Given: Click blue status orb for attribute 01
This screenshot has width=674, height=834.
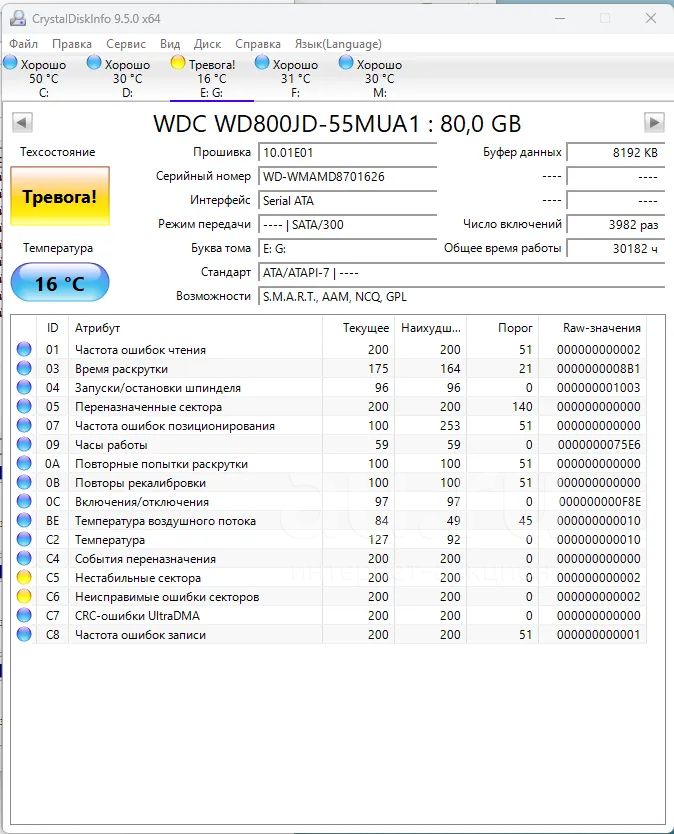Looking at the screenshot, I should coord(24,349).
